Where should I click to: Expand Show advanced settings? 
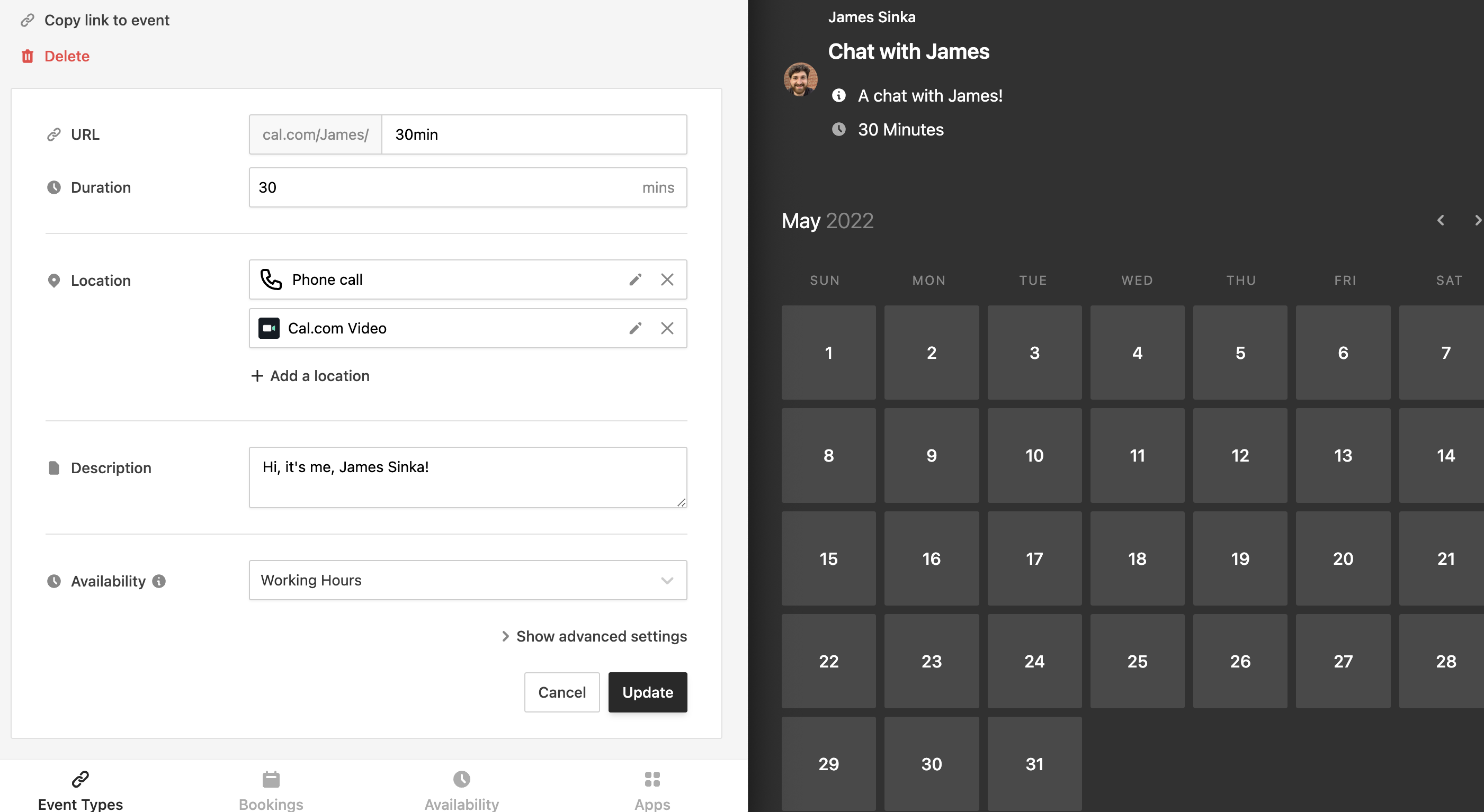593,636
